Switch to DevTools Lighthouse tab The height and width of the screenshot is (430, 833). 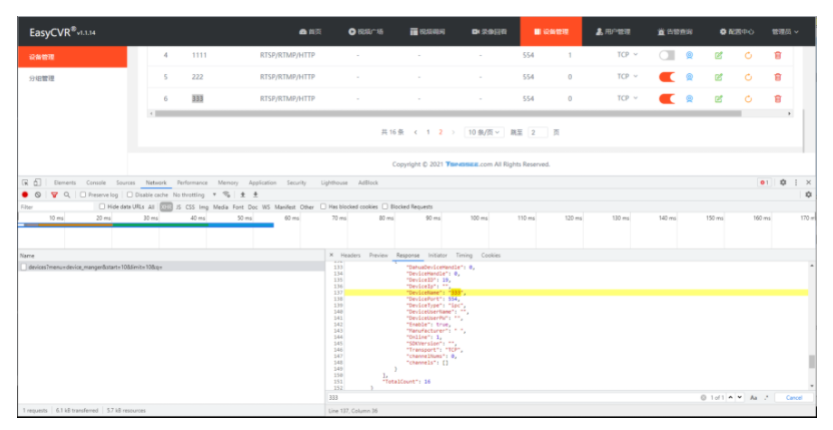click(334, 182)
